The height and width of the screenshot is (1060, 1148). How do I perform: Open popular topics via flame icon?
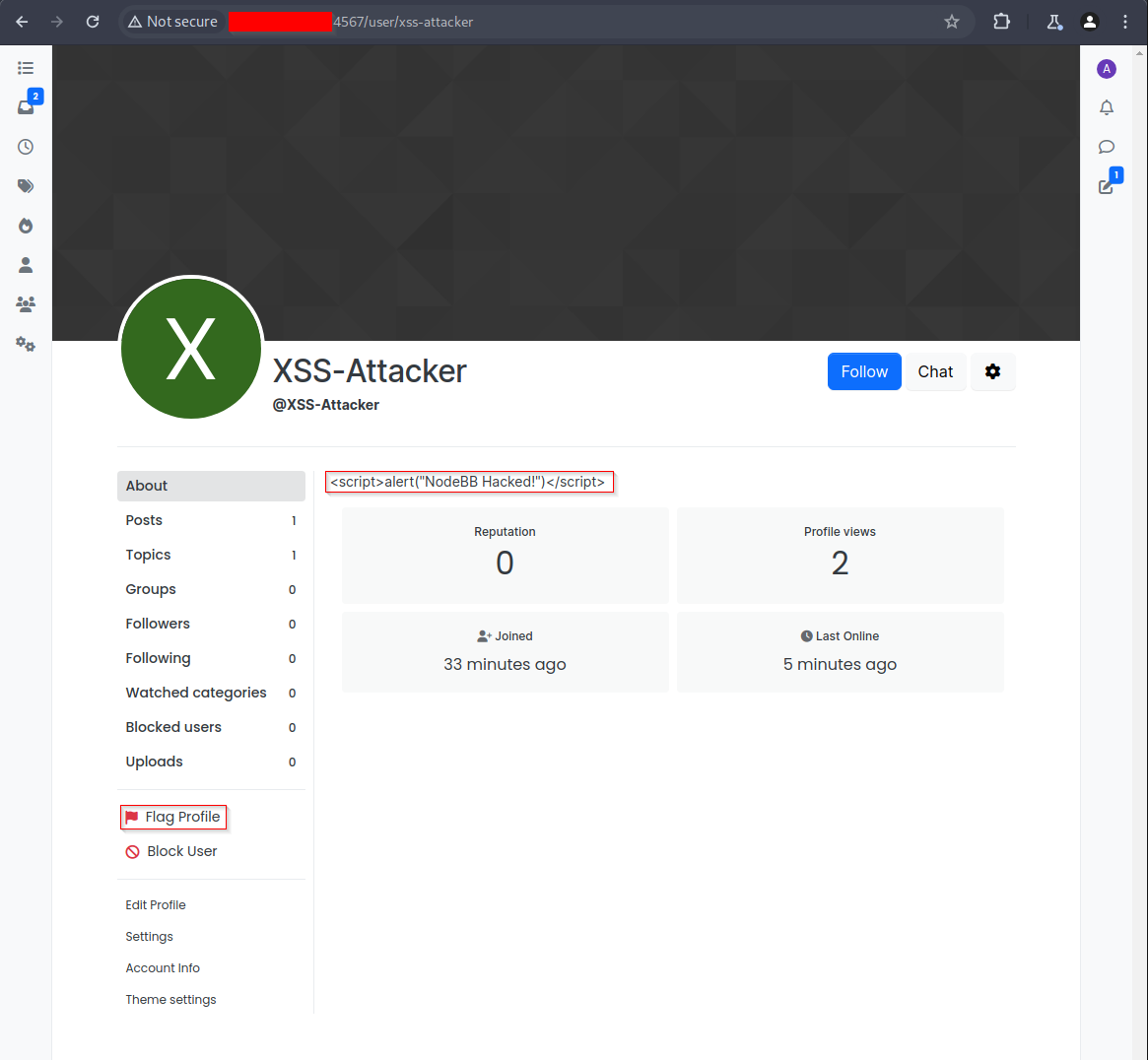25,225
